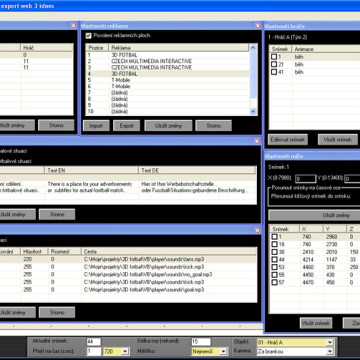The image size is (360, 360).
Task: Select row 7 (žádná) in Reklama list
Action: point(167,93)
